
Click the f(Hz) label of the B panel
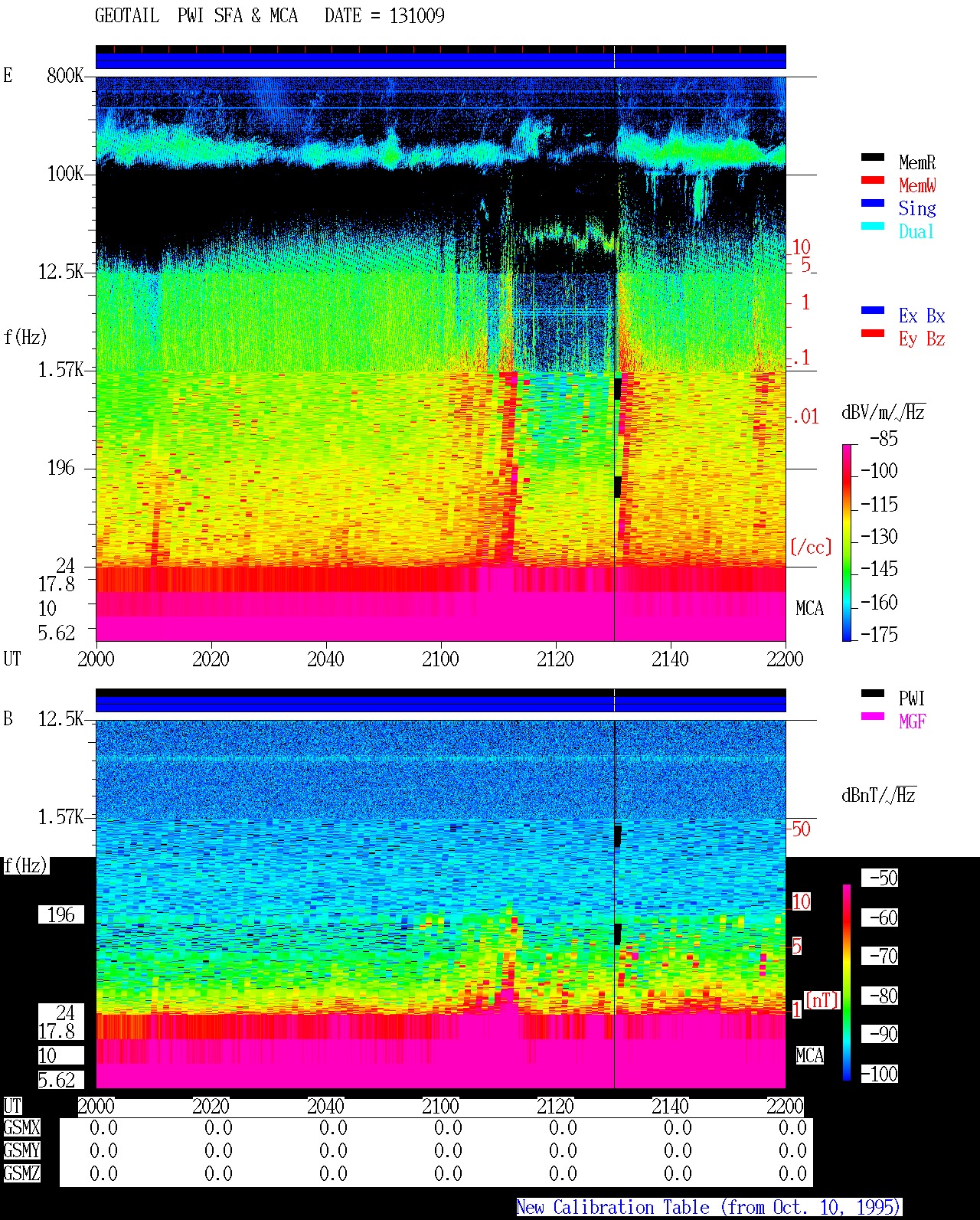coord(25,866)
